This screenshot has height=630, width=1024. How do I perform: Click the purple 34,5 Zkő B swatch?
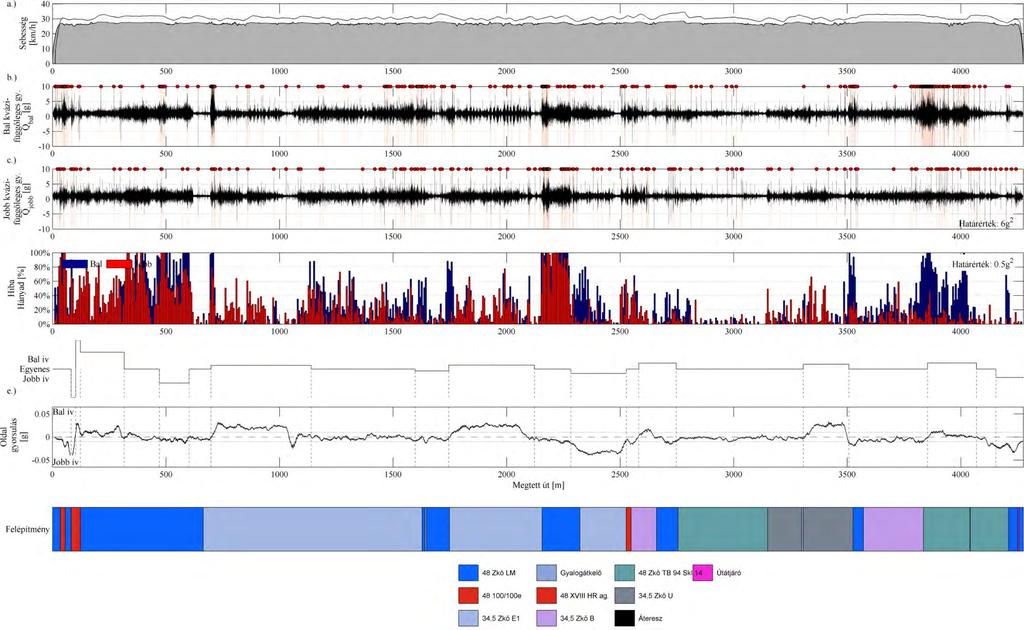(546, 618)
